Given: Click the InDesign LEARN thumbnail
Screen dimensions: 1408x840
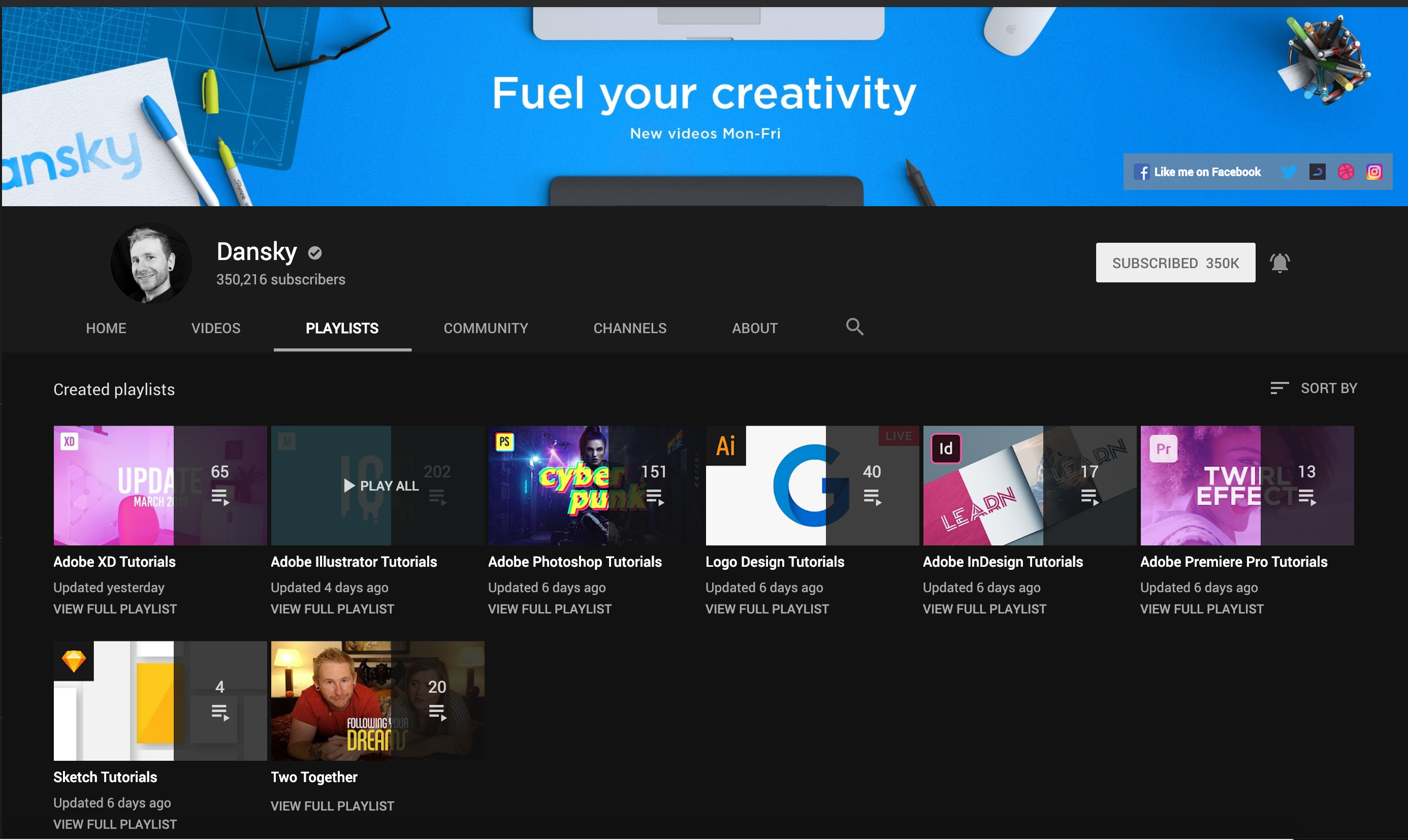Looking at the screenshot, I should (x=1030, y=486).
